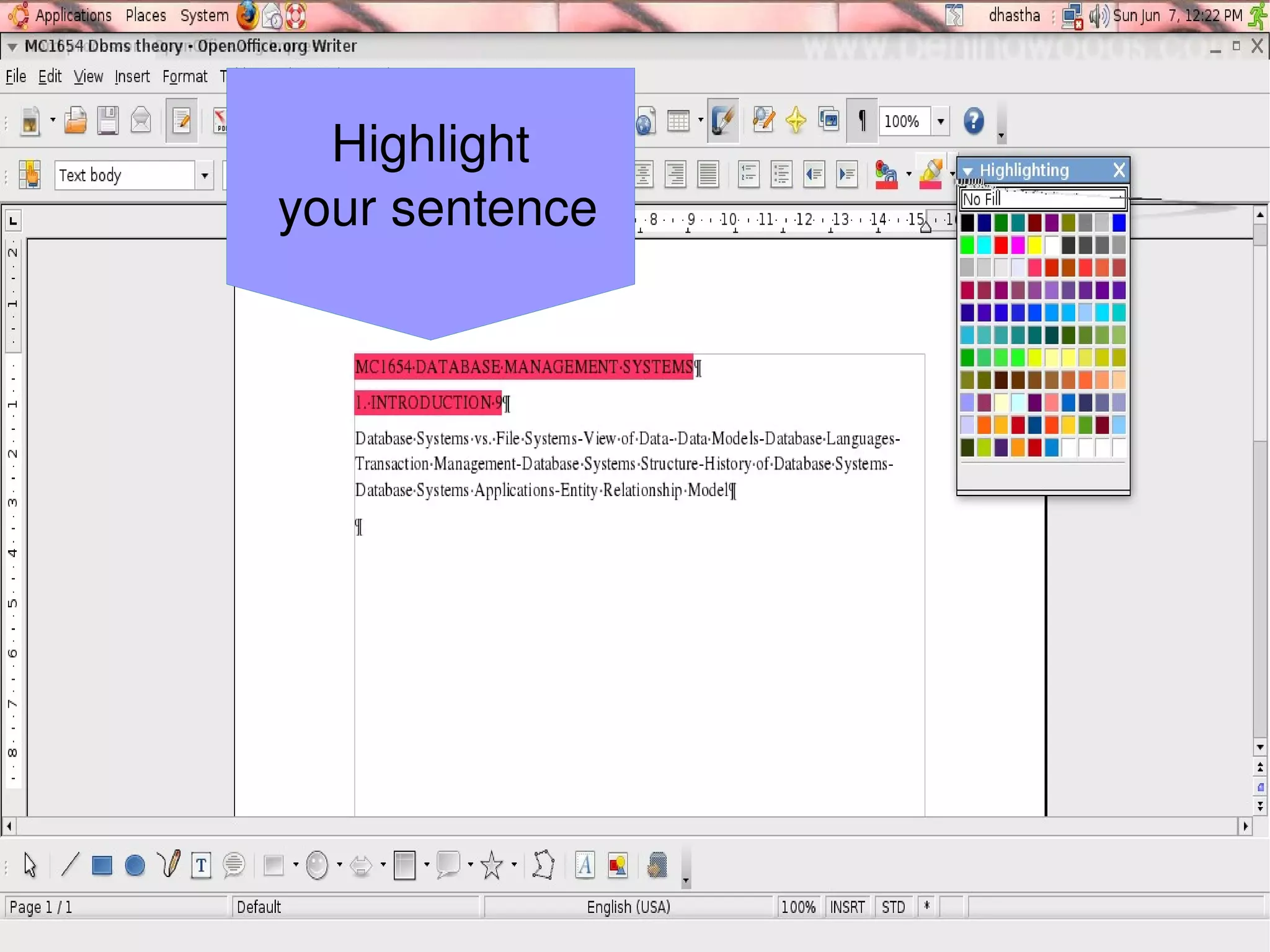Select the Rectangle drawing tool
Viewport: 1270px width, 952px height.
[x=102, y=865]
